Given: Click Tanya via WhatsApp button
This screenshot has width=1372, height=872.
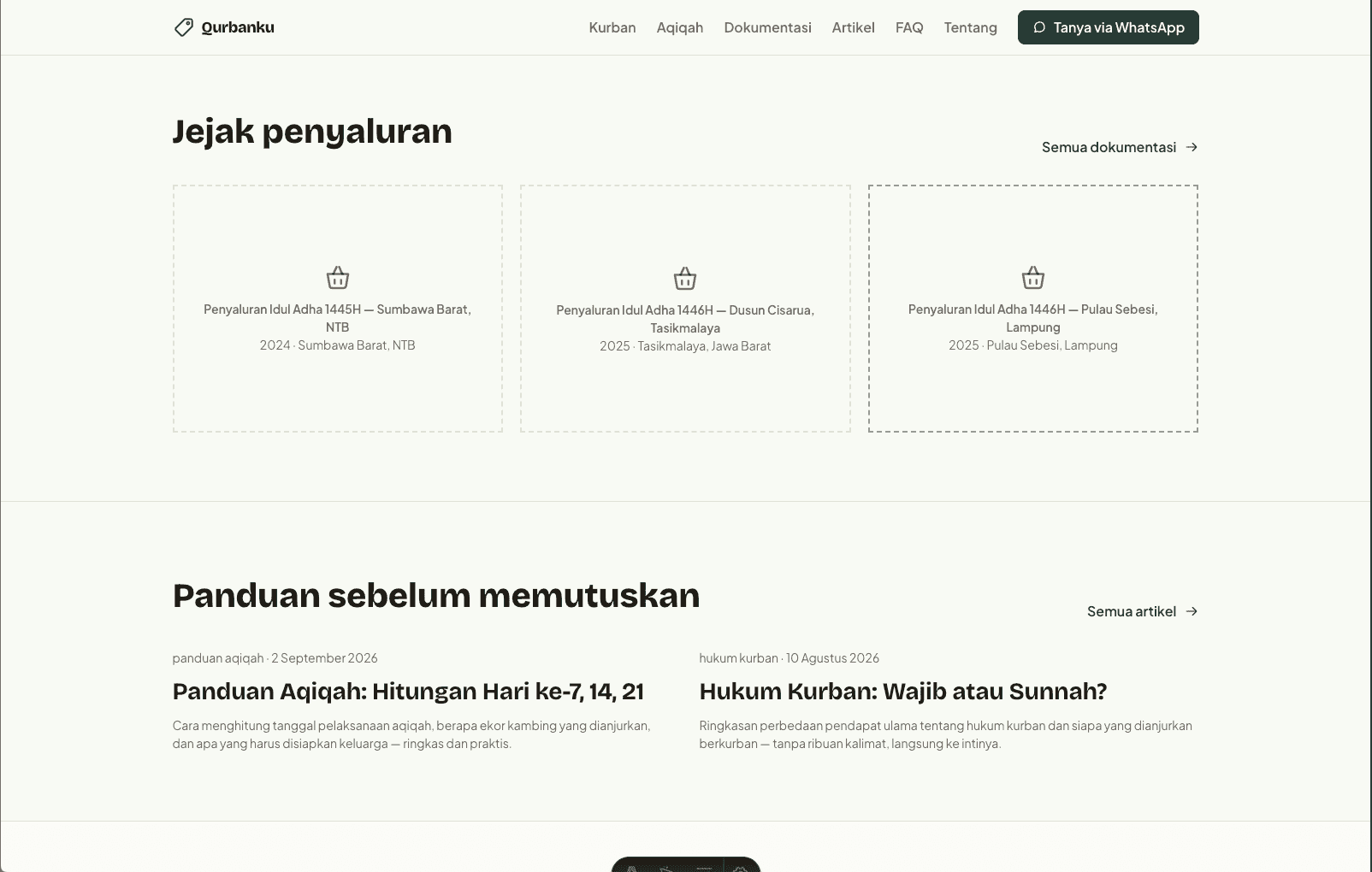Looking at the screenshot, I should point(1108,27).
